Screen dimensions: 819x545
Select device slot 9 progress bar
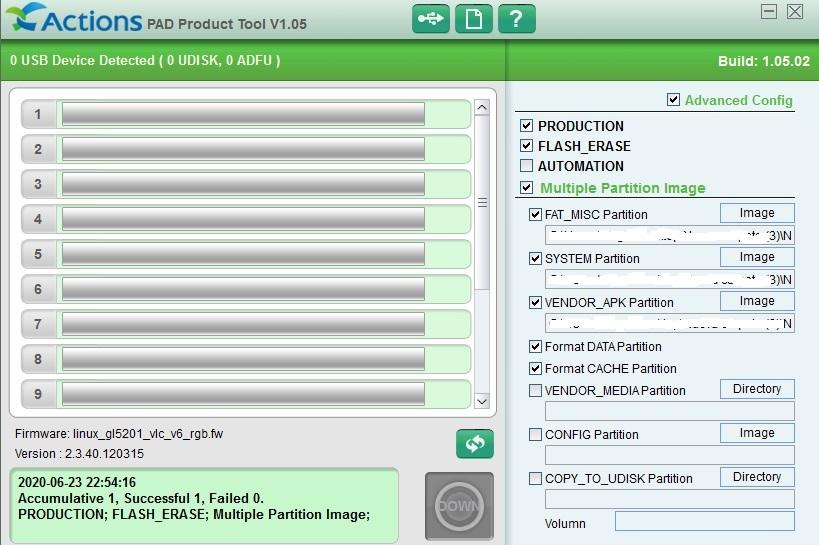point(243,394)
